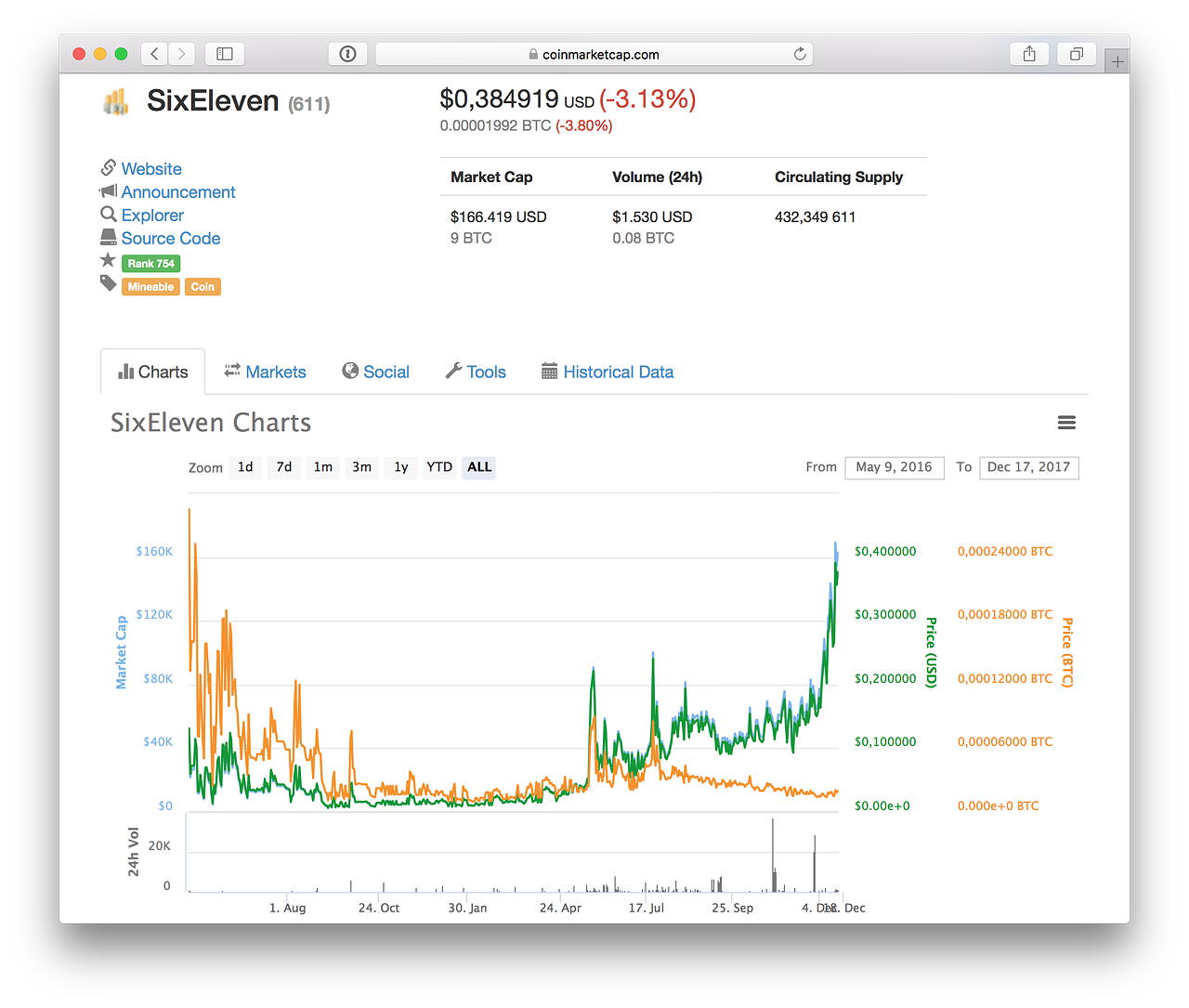
Task: Set chart zoom to ALL
Action: tap(479, 467)
